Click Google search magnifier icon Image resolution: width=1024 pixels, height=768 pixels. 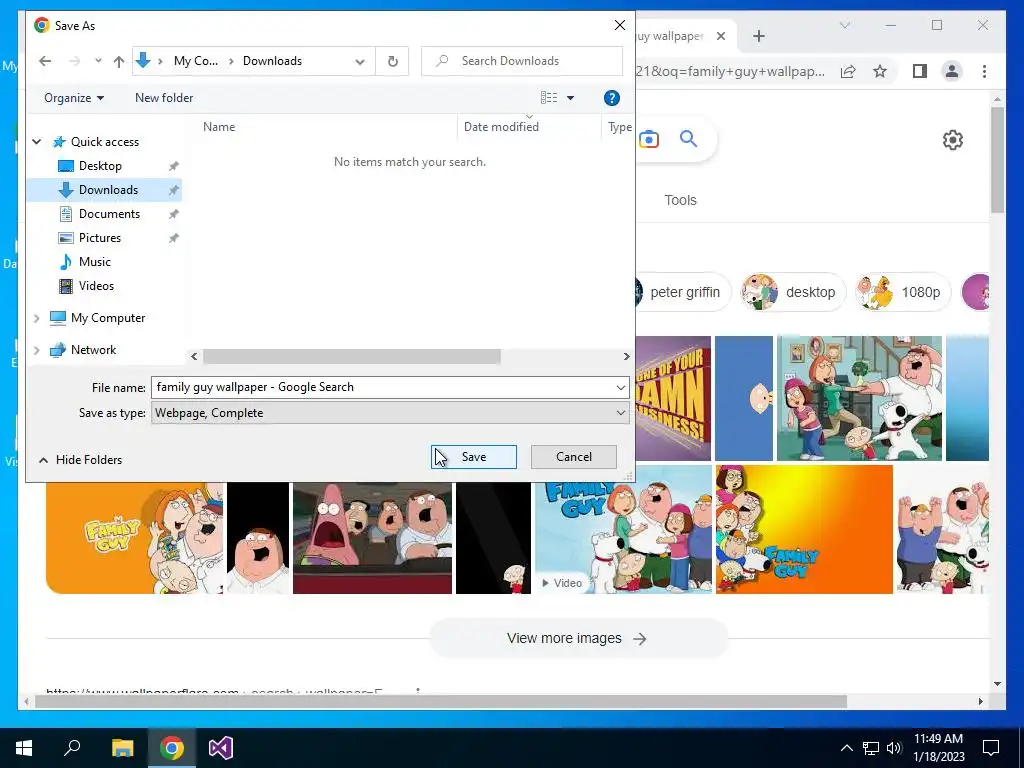click(x=688, y=138)
